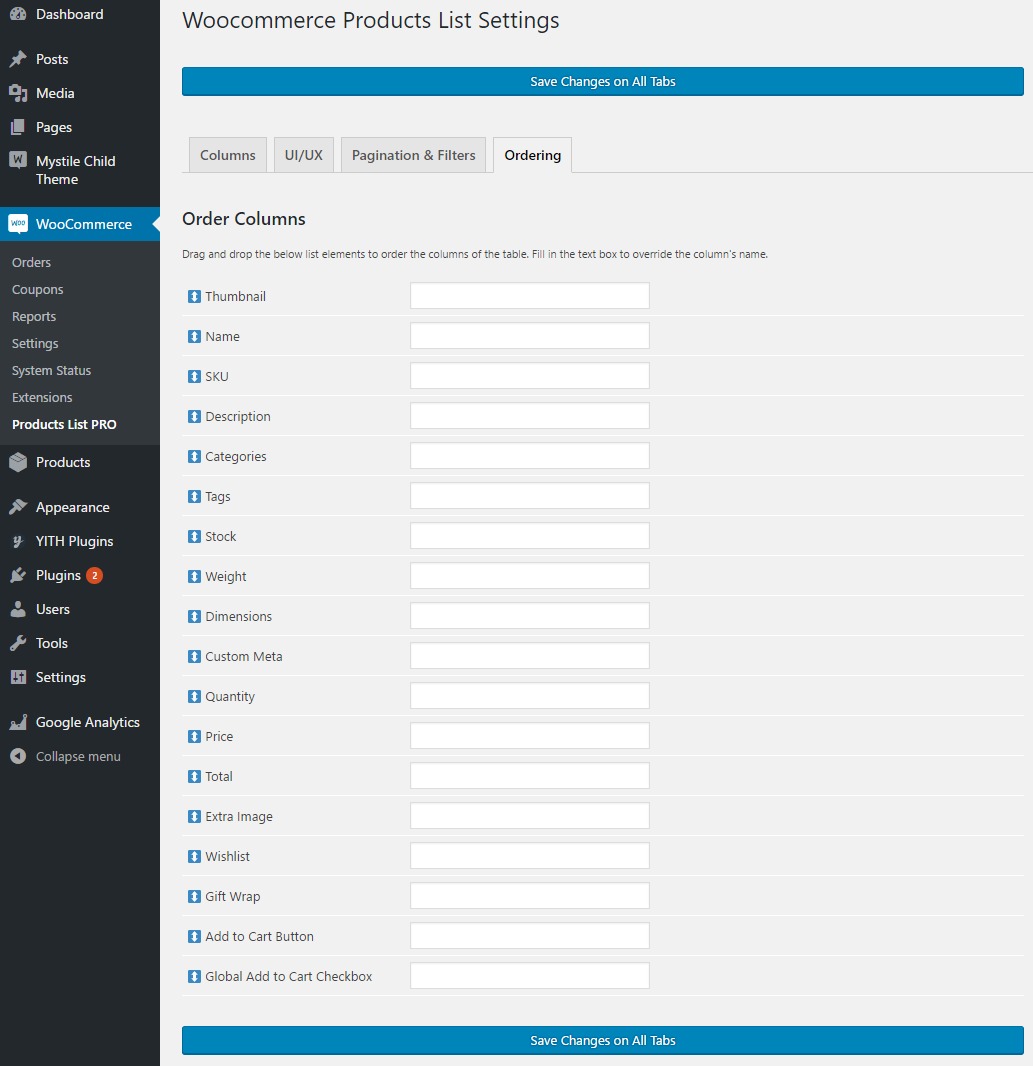Click the Appearance paintbrush icon

[18, 507]
